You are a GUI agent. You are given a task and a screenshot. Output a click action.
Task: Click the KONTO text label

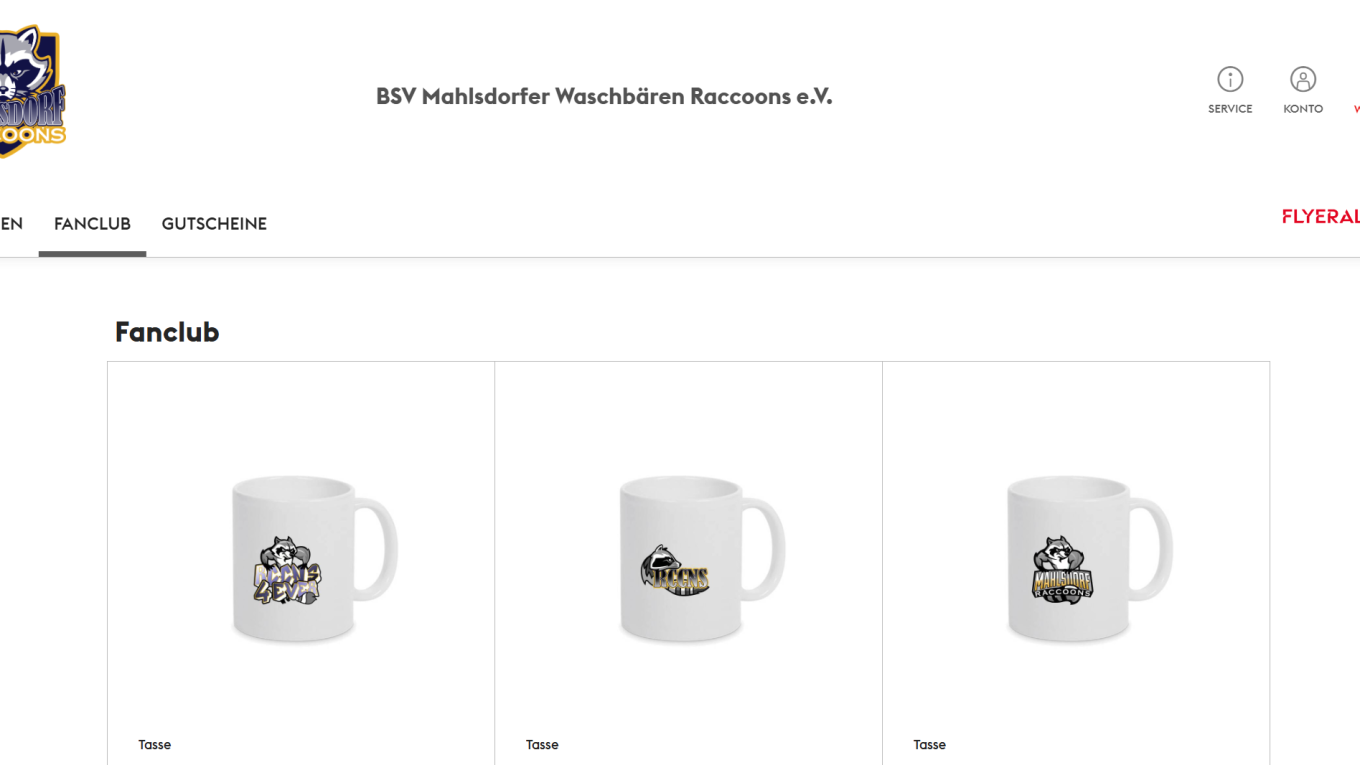point(1303,109)
